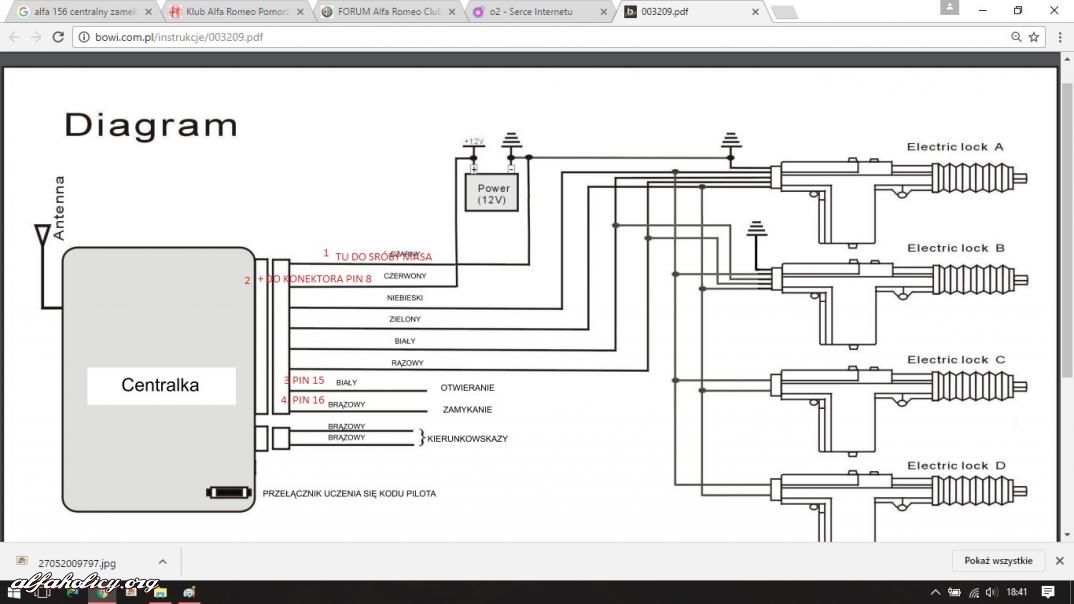The height and width of the screenshot is (604, 1074).
Task: Open the Chrome profile icon
Action: [949, 8]
